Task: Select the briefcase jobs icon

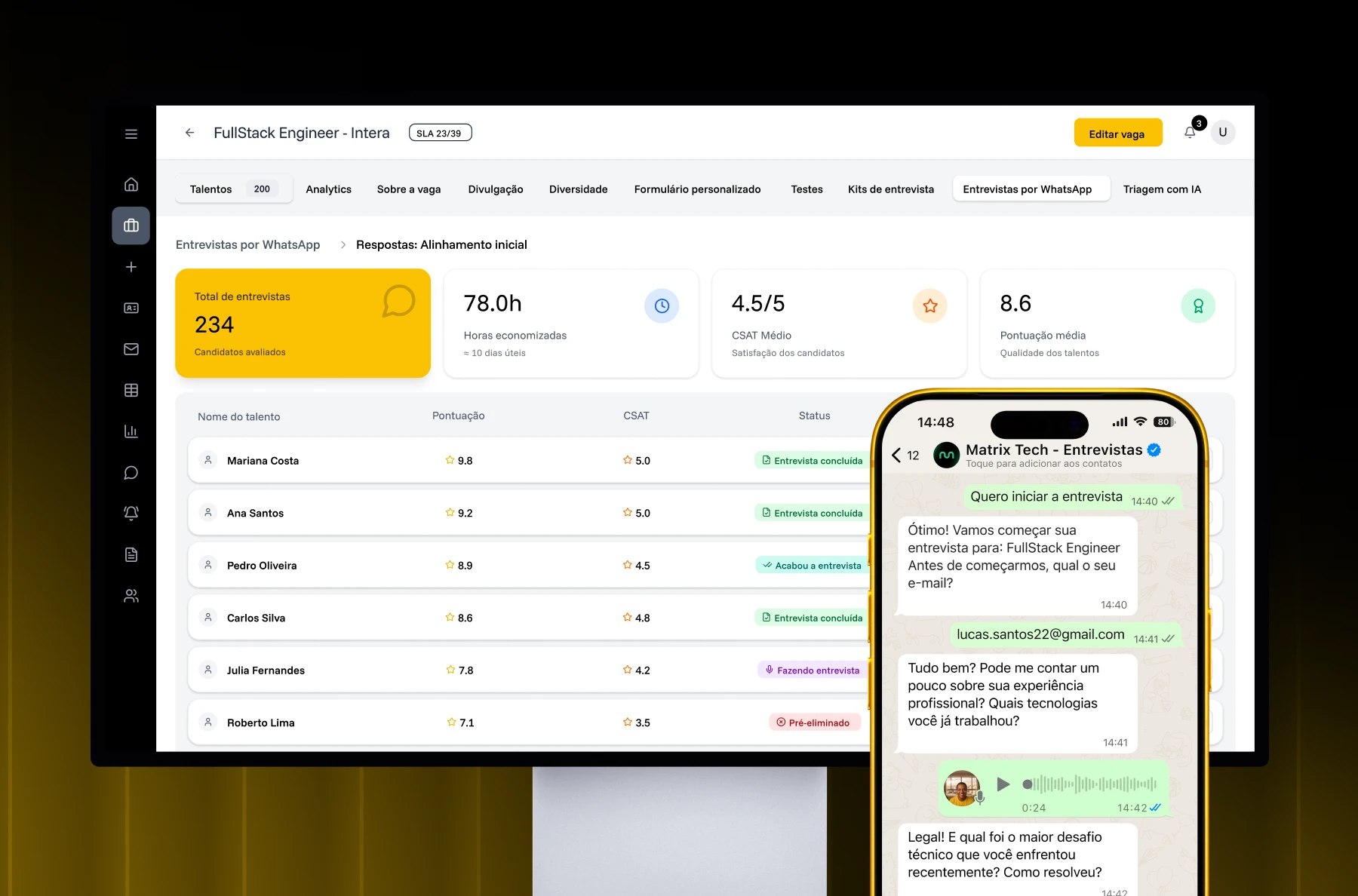Action: click(x=131, y=226)
